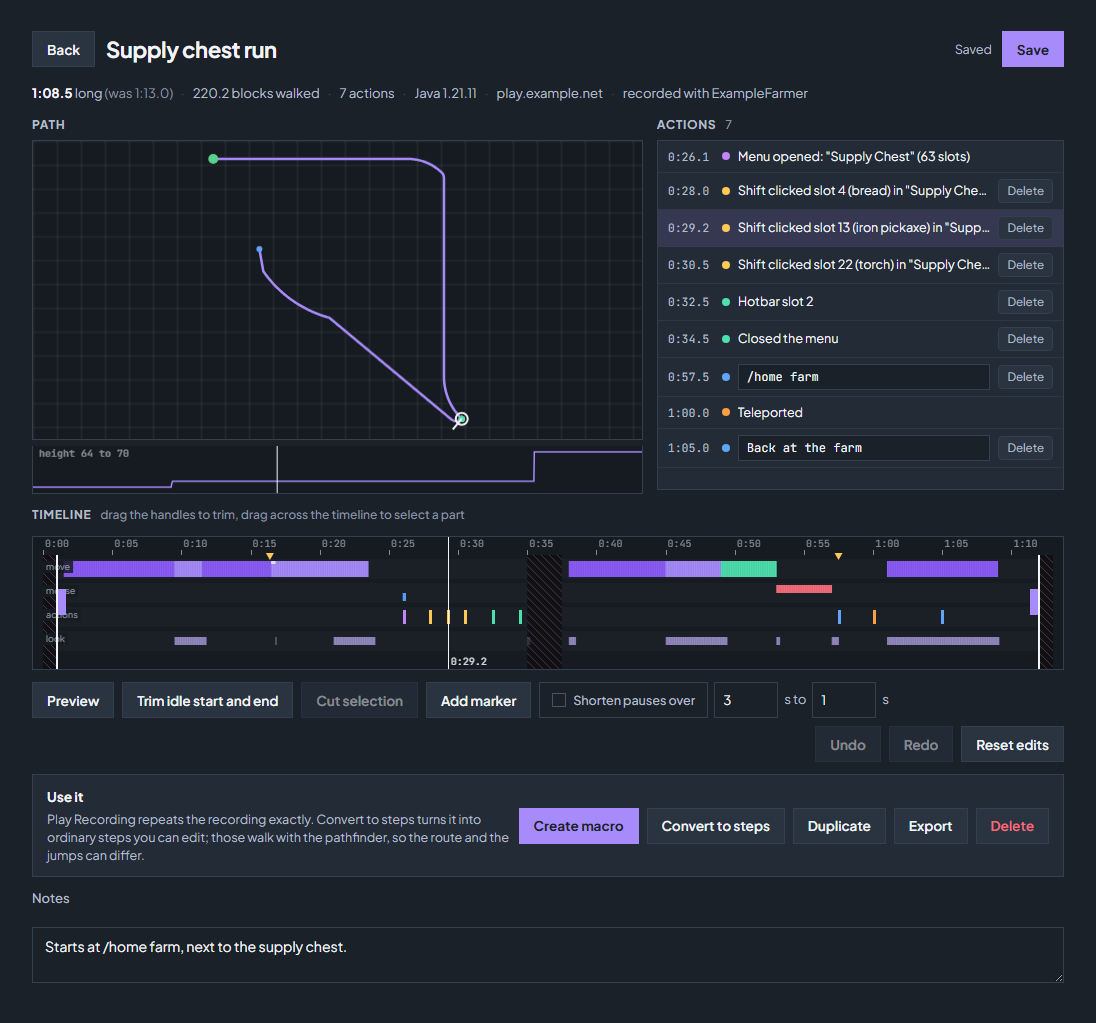This screenshot has height=1023, width=1096.
Task: Click the 220.2 blocks walked stat
Action: coord(256,94)
